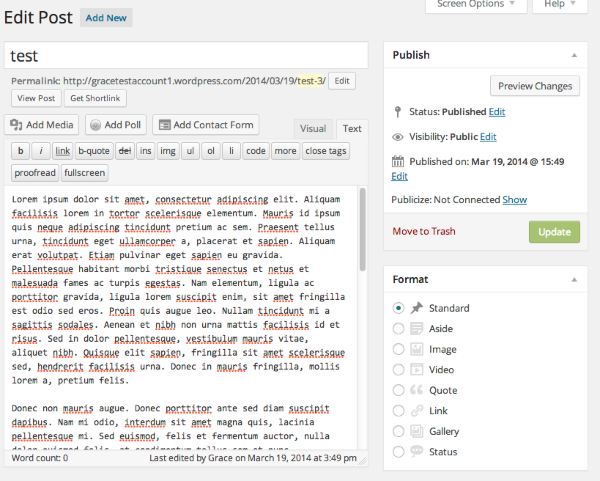Screen dimensions: 600x481
Task: Switch to the Visual editor tab
Action: [x=313, y=129]
